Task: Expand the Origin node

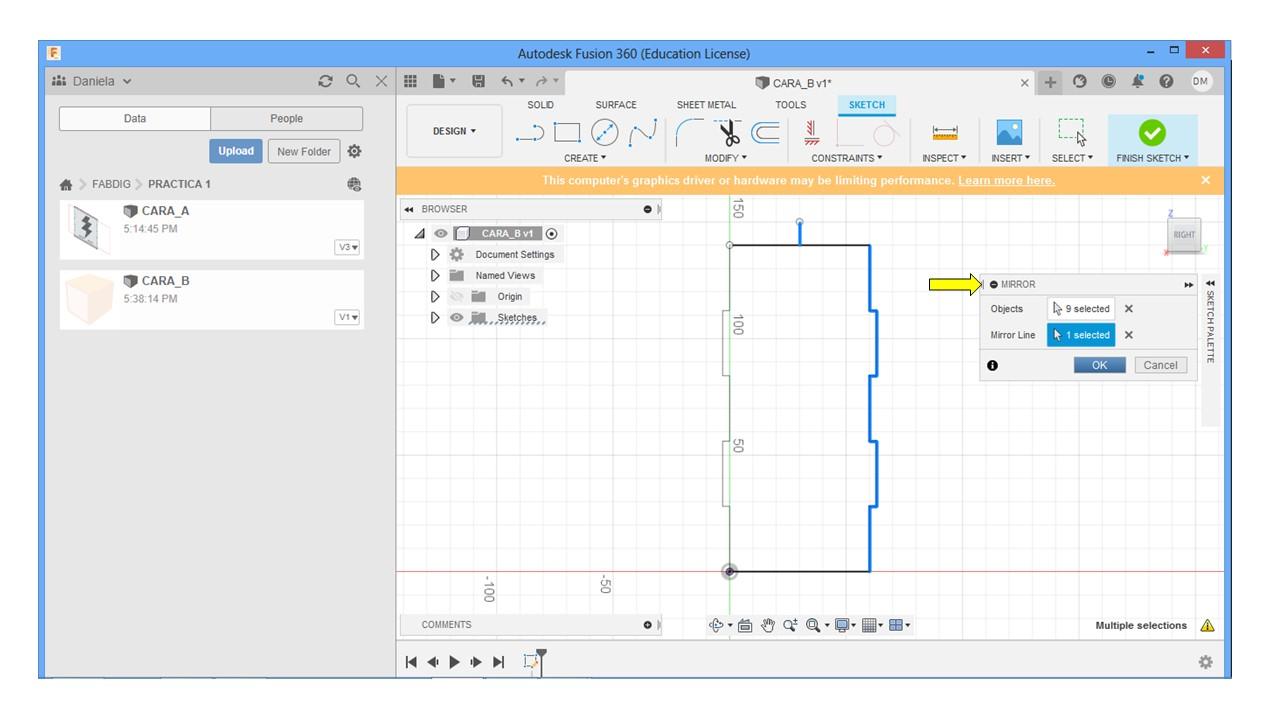Action: (435, 297)
